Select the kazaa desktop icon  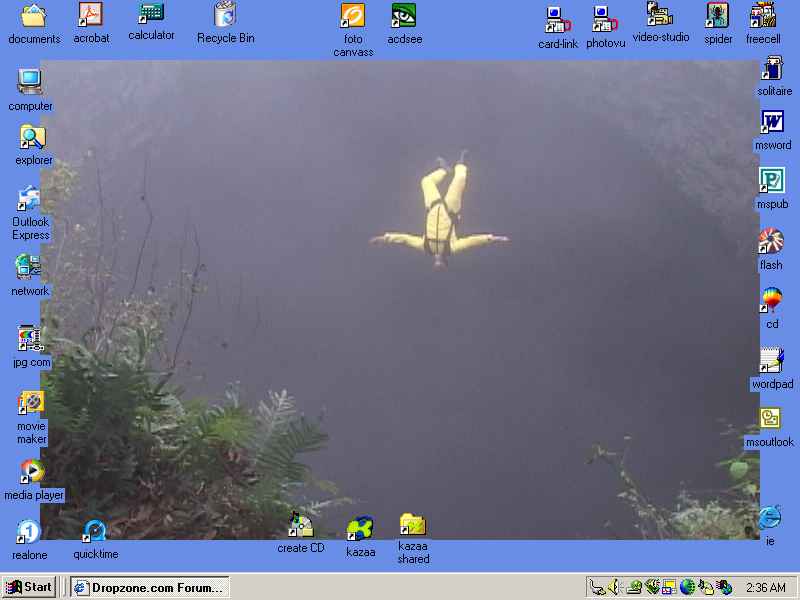tap(360, 529)
